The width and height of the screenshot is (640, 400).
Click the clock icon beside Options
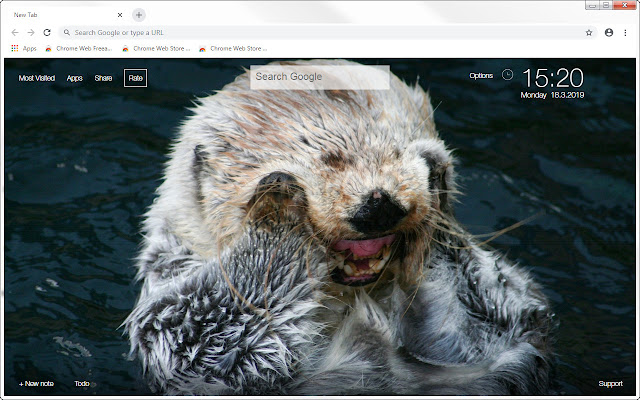[x=507, y=75]
